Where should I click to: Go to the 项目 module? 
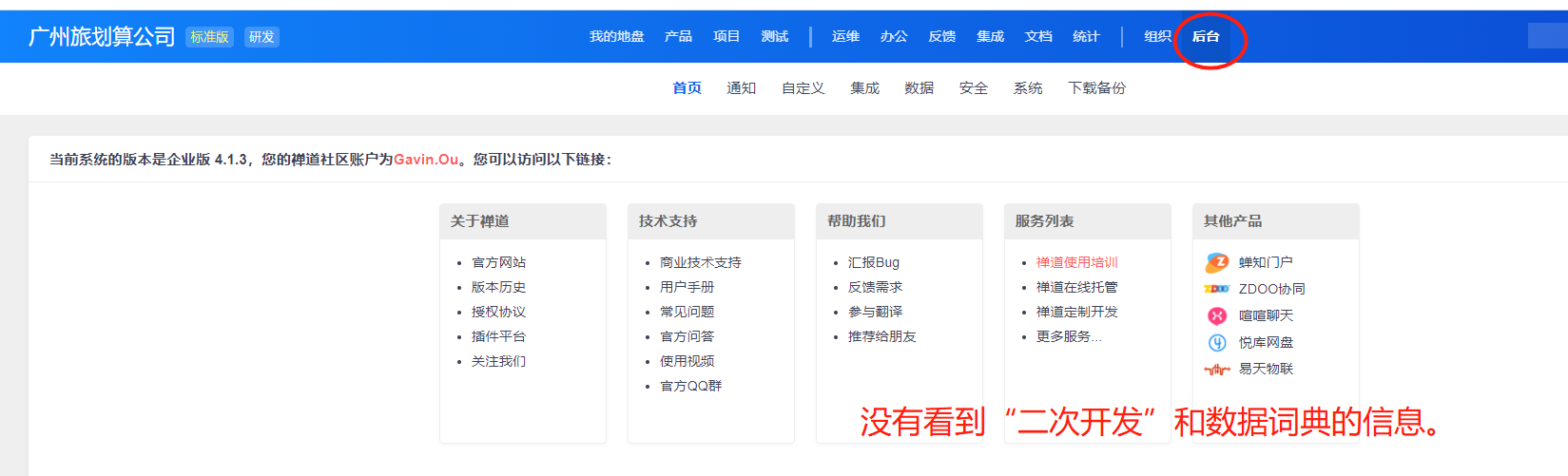click(726, 36)
